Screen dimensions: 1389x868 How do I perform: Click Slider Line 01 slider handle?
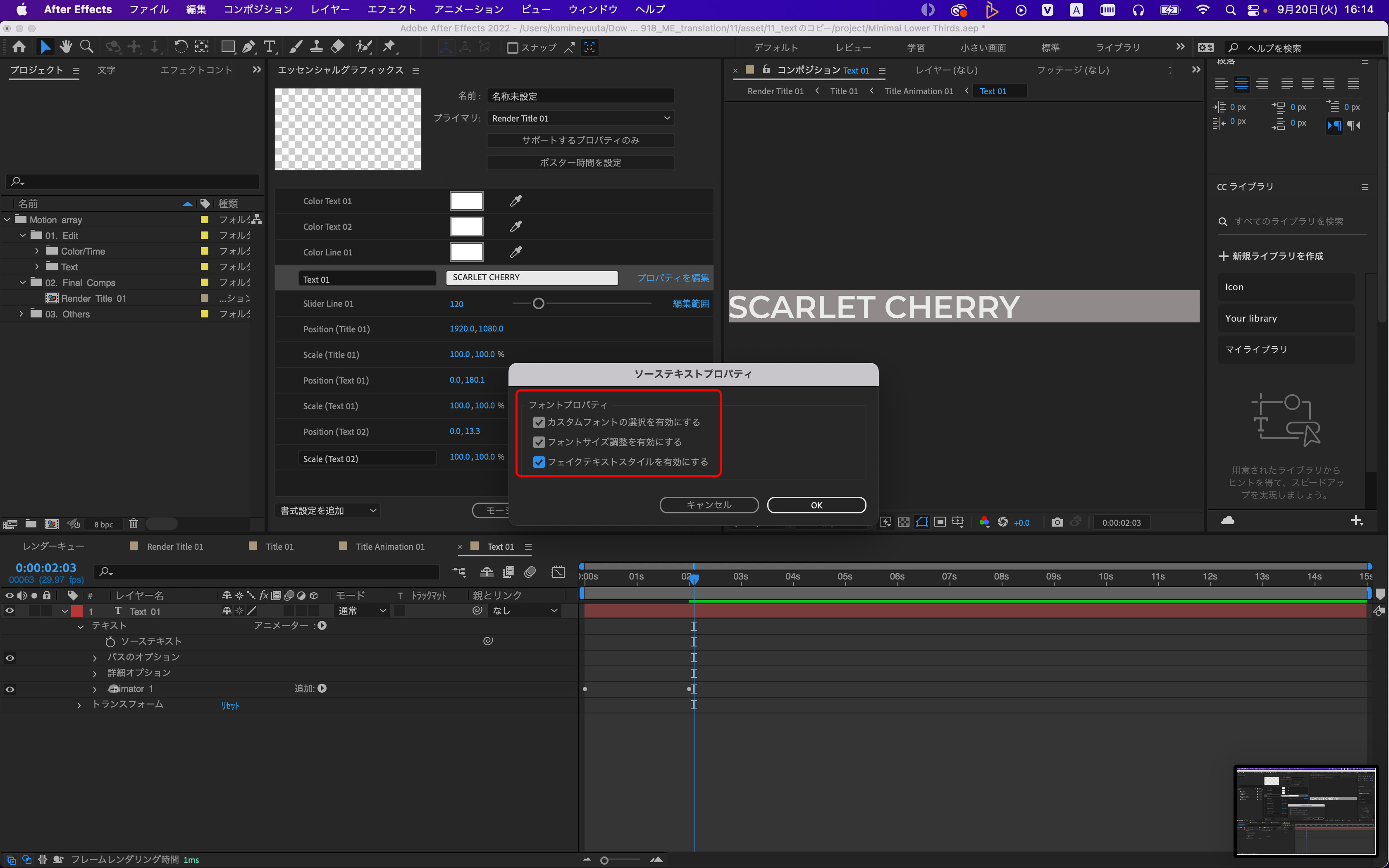pyautogui.click(x=538, y=304)
